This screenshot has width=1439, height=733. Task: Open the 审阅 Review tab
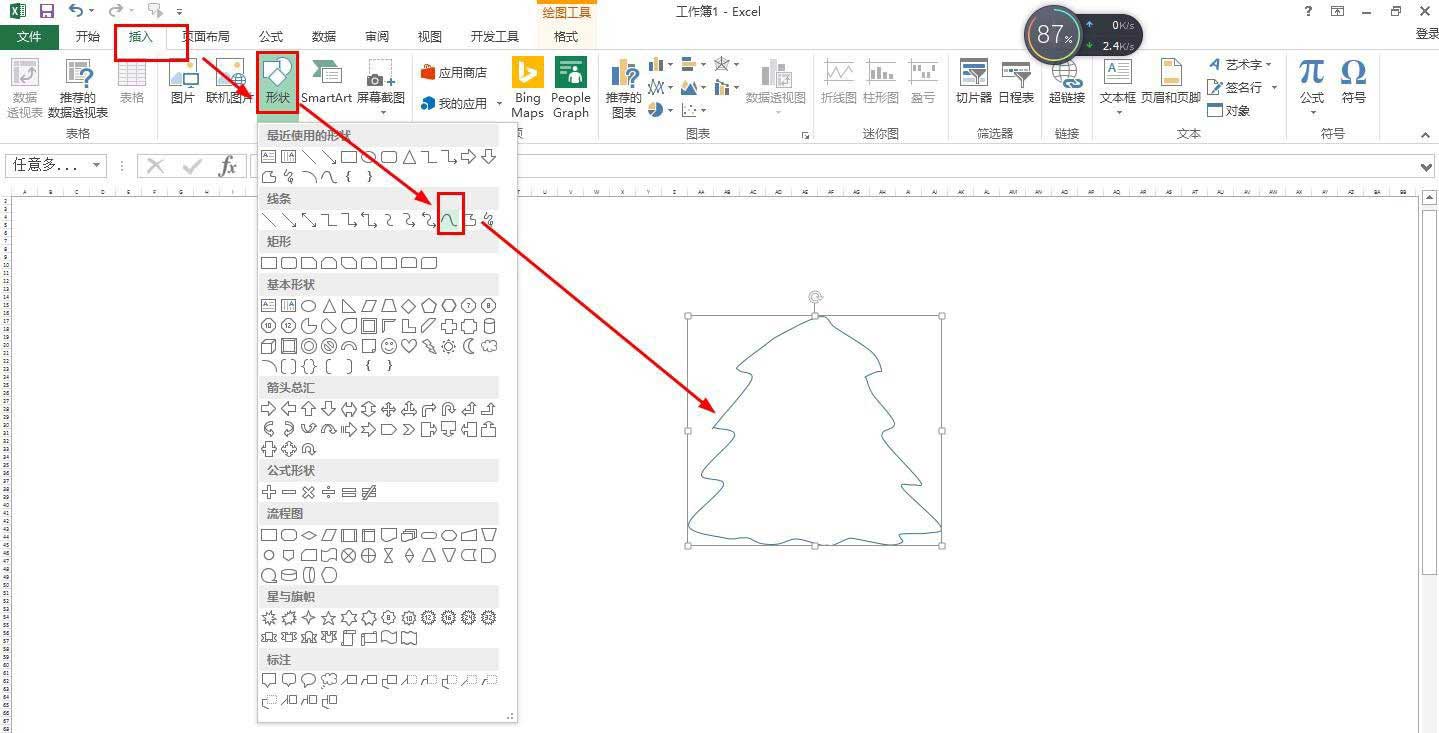tap(377, 37)
